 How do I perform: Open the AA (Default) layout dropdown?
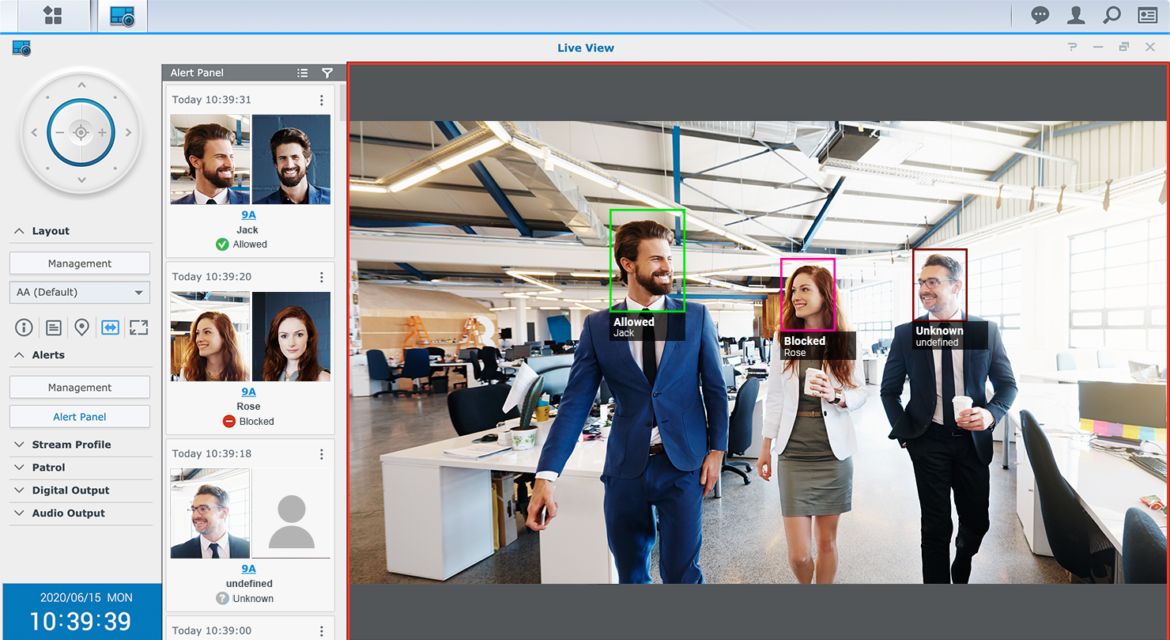coord(79,291)
